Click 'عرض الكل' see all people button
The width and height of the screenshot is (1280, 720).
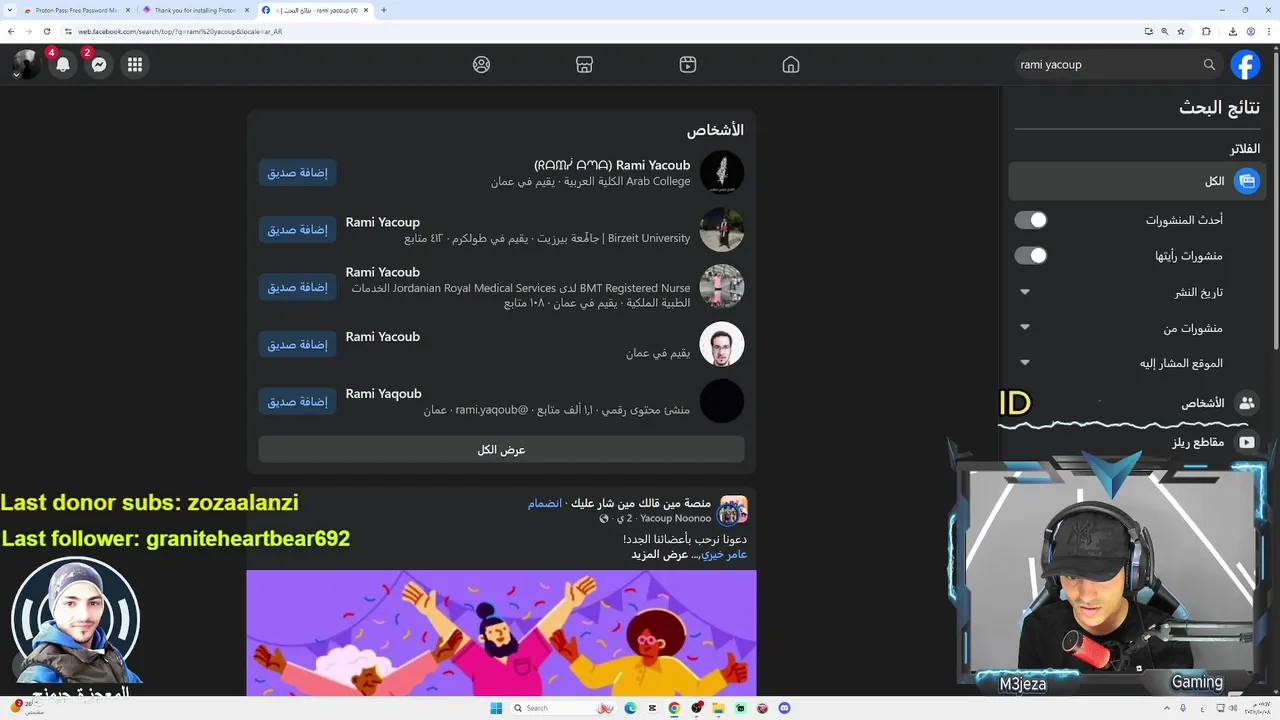click(501, 450)
